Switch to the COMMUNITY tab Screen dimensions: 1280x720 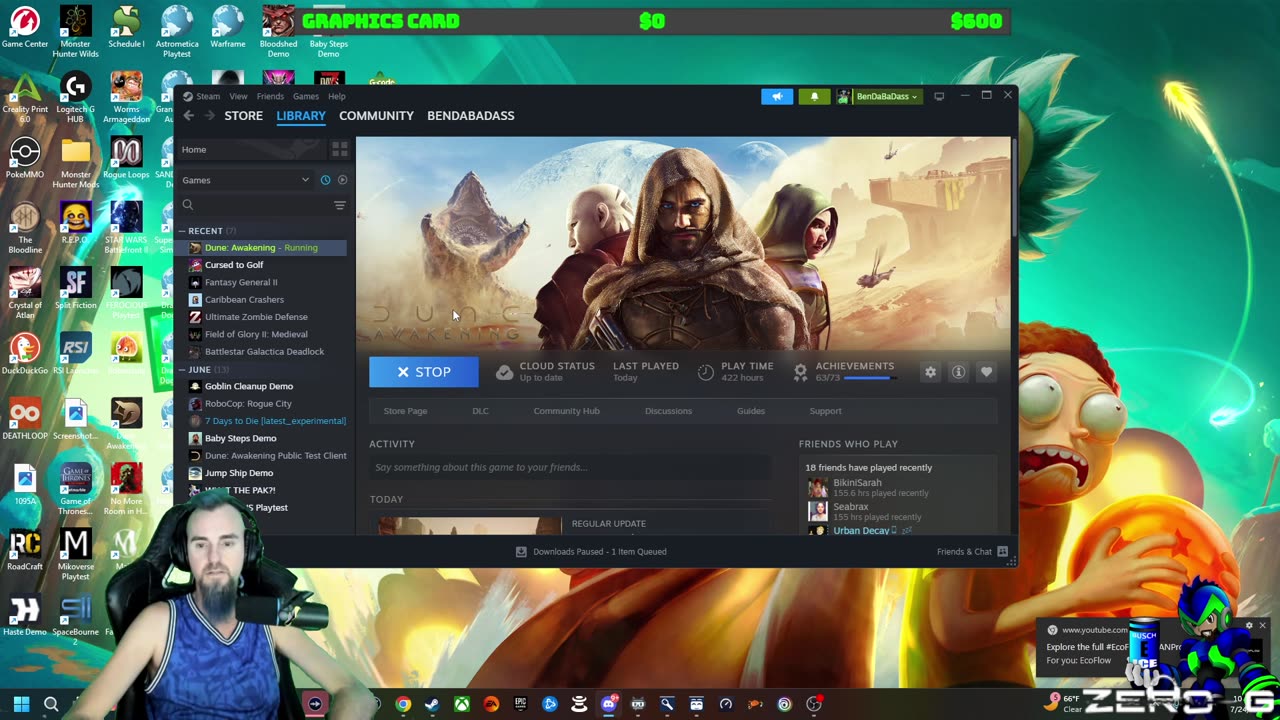pyautogui.click(x=376, y=116)
